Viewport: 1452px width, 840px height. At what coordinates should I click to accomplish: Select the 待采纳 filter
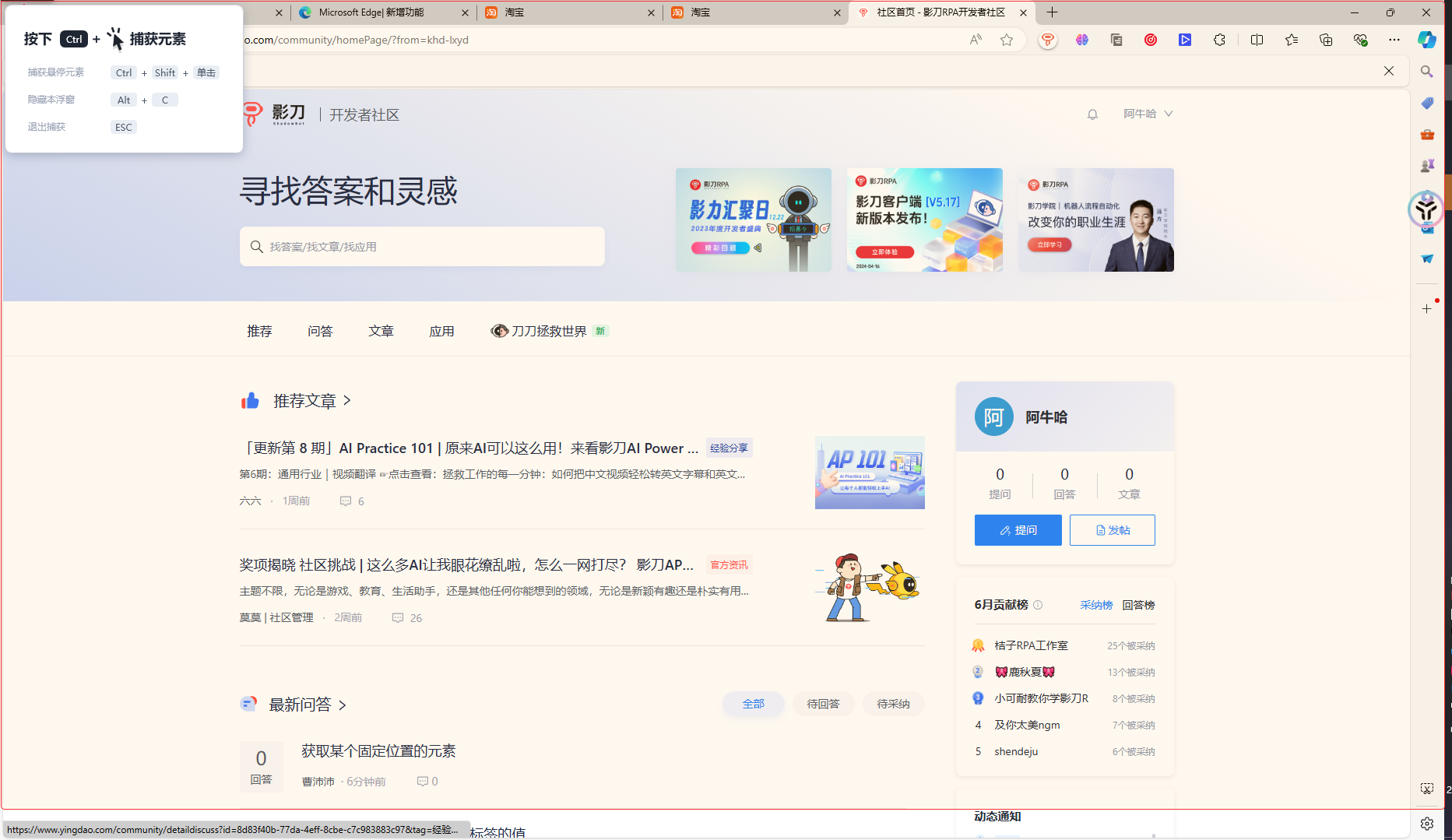(x=893, y=704)
